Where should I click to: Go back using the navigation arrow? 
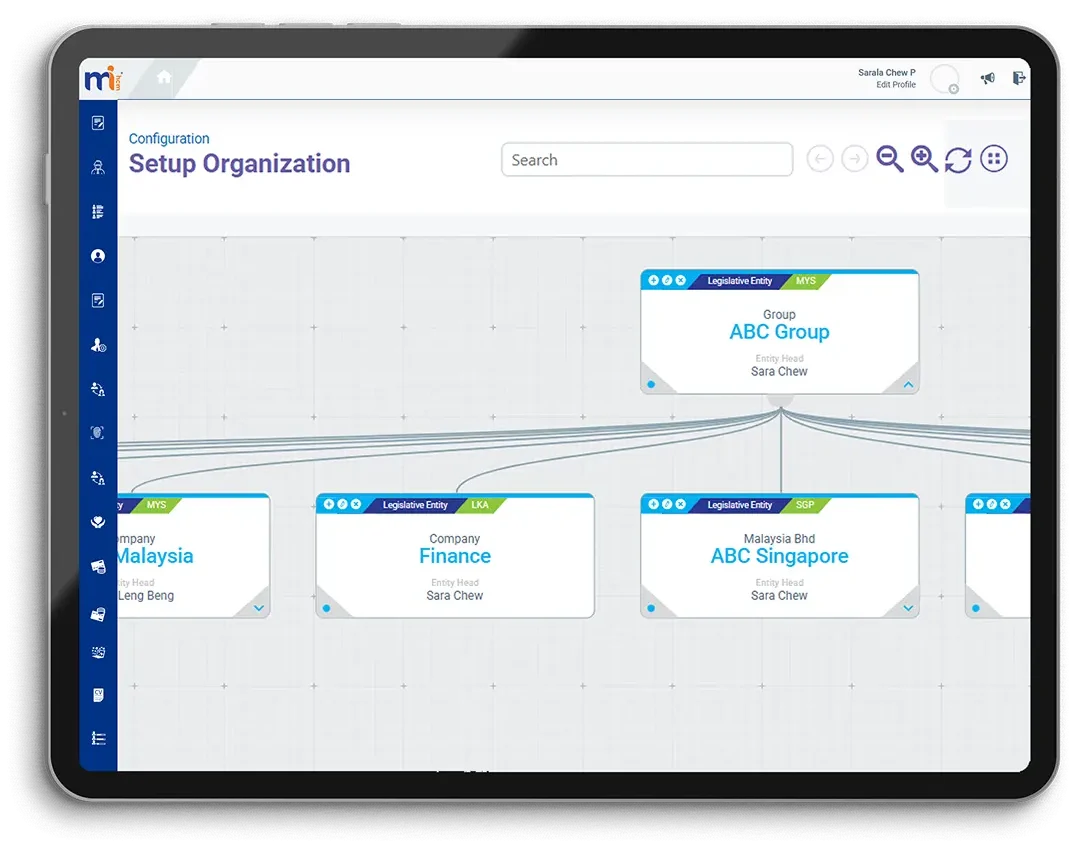820,159
